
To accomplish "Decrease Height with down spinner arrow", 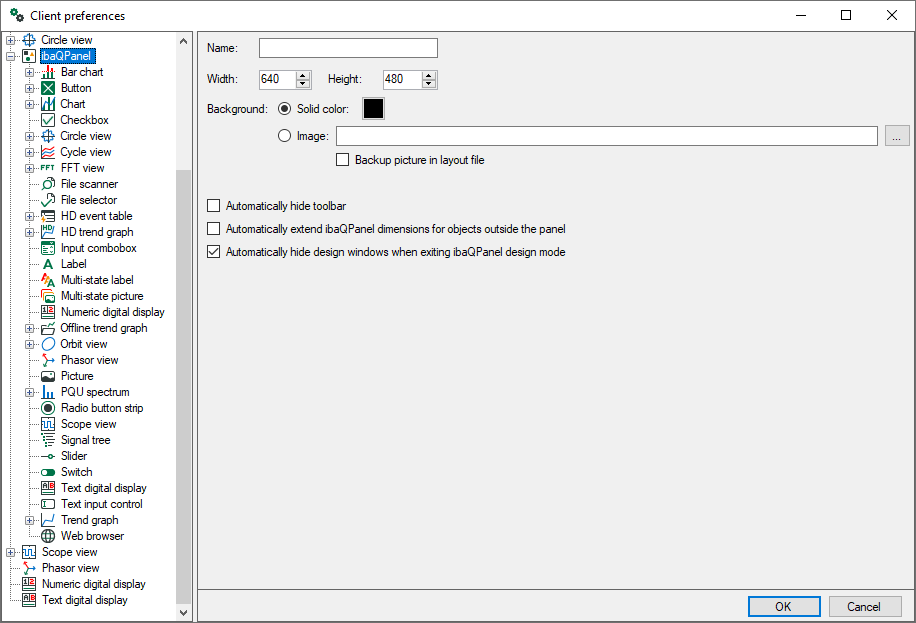I will (x=429, y=84).
